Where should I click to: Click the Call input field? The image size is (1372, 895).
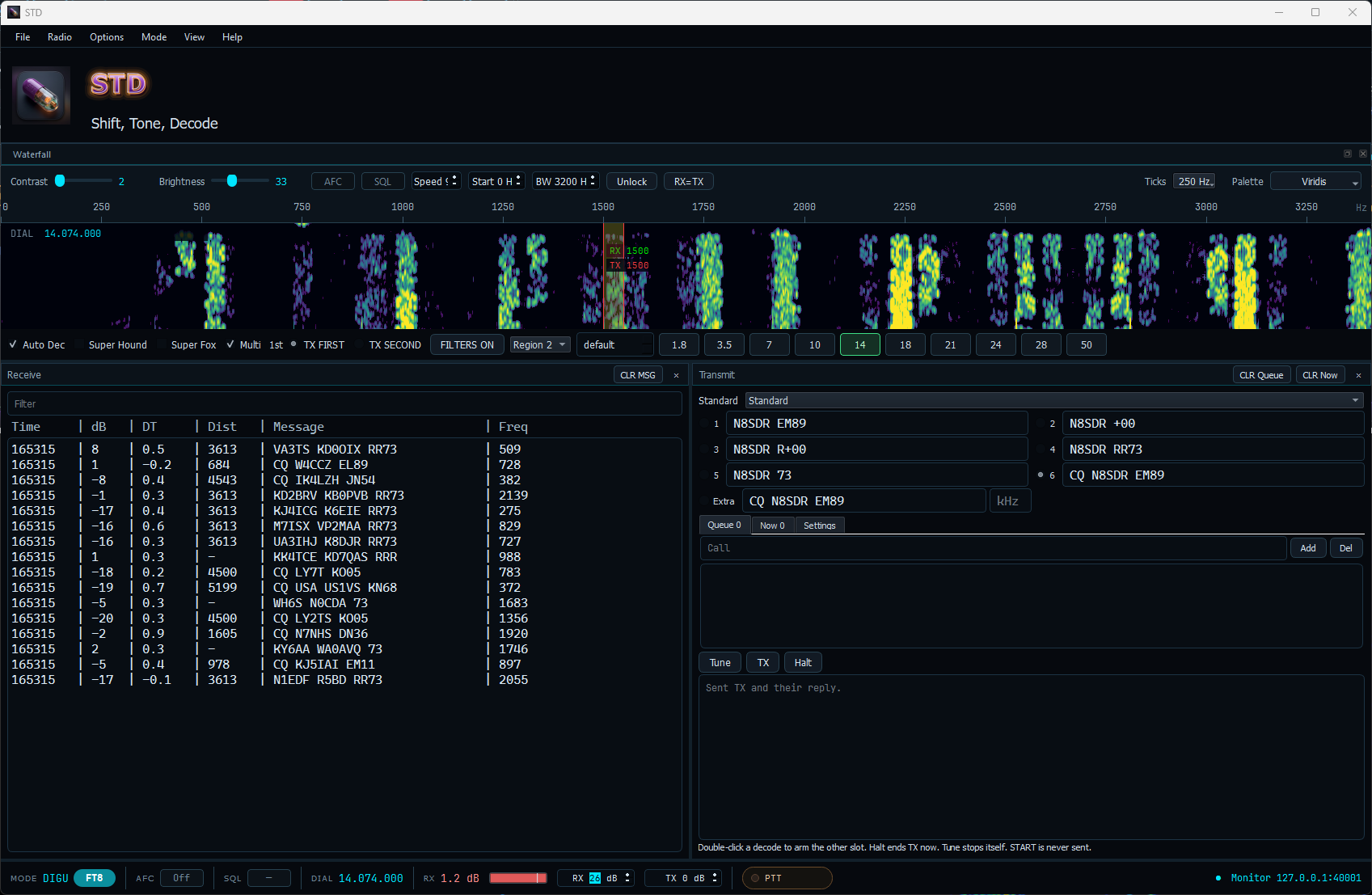pos(994,548)
